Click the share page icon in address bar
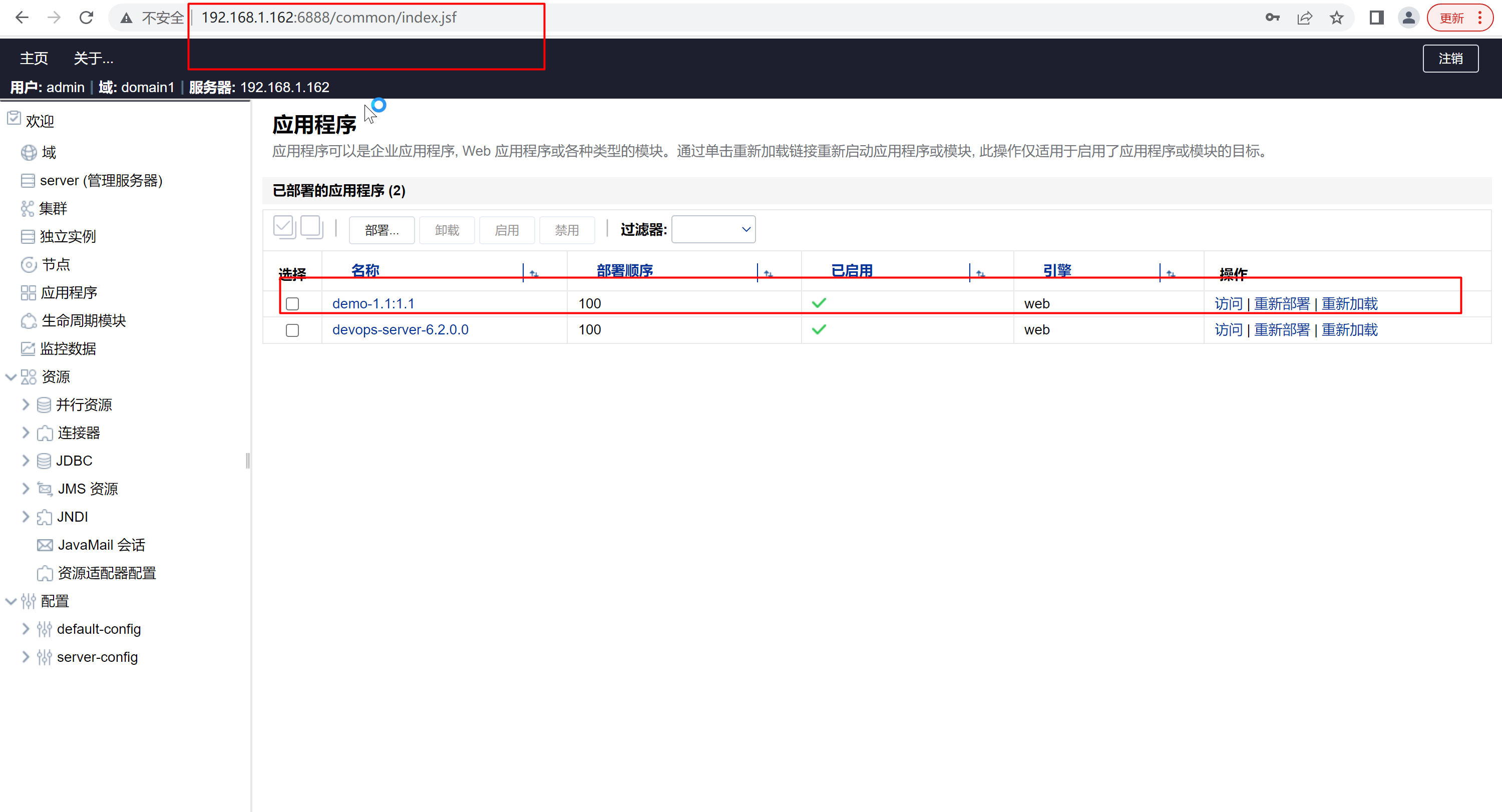This screenshot has height=812, width=1502. (x=1305, y=18)
